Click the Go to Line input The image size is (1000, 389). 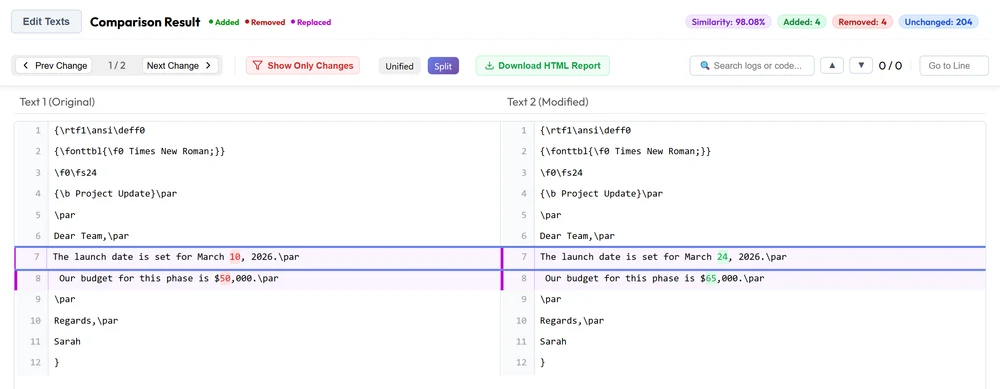tap(954, 66)
